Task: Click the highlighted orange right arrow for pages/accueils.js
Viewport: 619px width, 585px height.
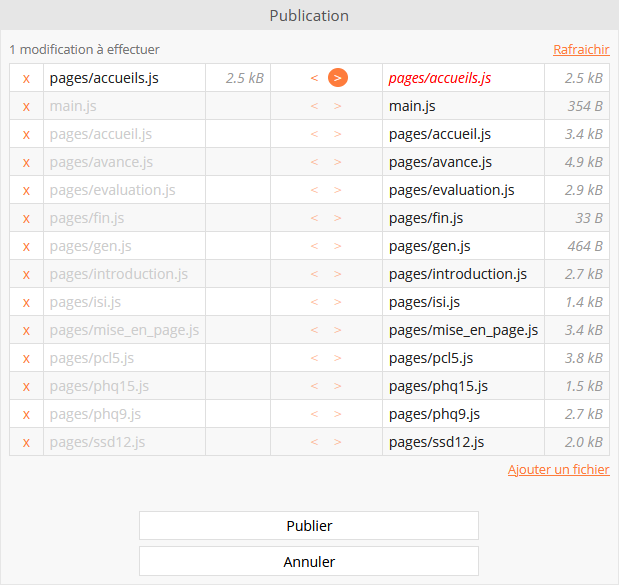Action: [338, 78]
